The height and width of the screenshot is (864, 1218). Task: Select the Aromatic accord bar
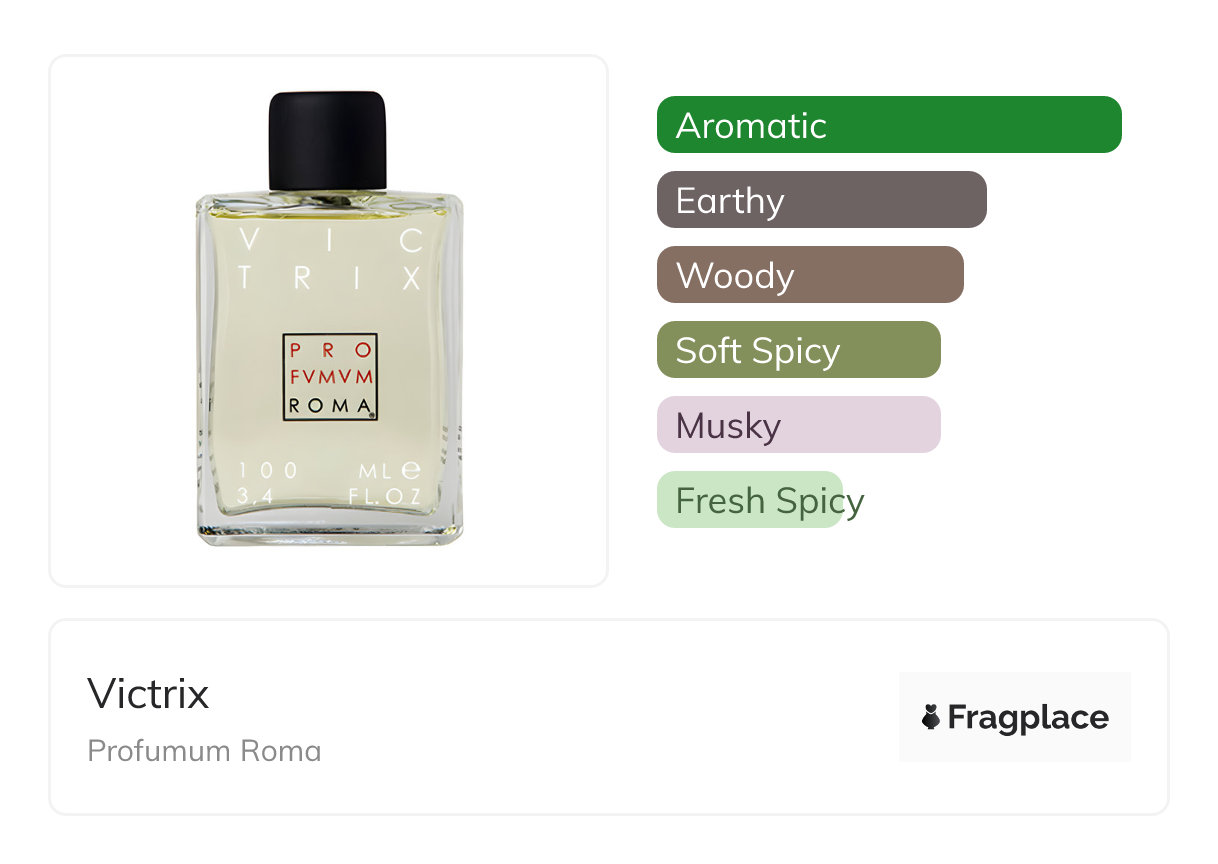889,125
